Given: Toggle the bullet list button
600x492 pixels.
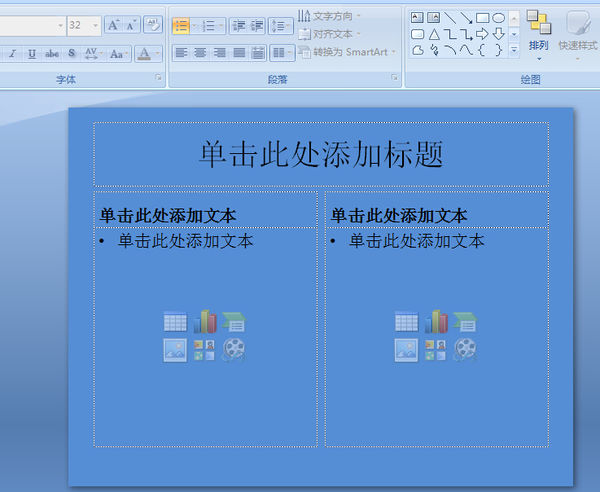Looking at the screenshot, I should point(181,26).
